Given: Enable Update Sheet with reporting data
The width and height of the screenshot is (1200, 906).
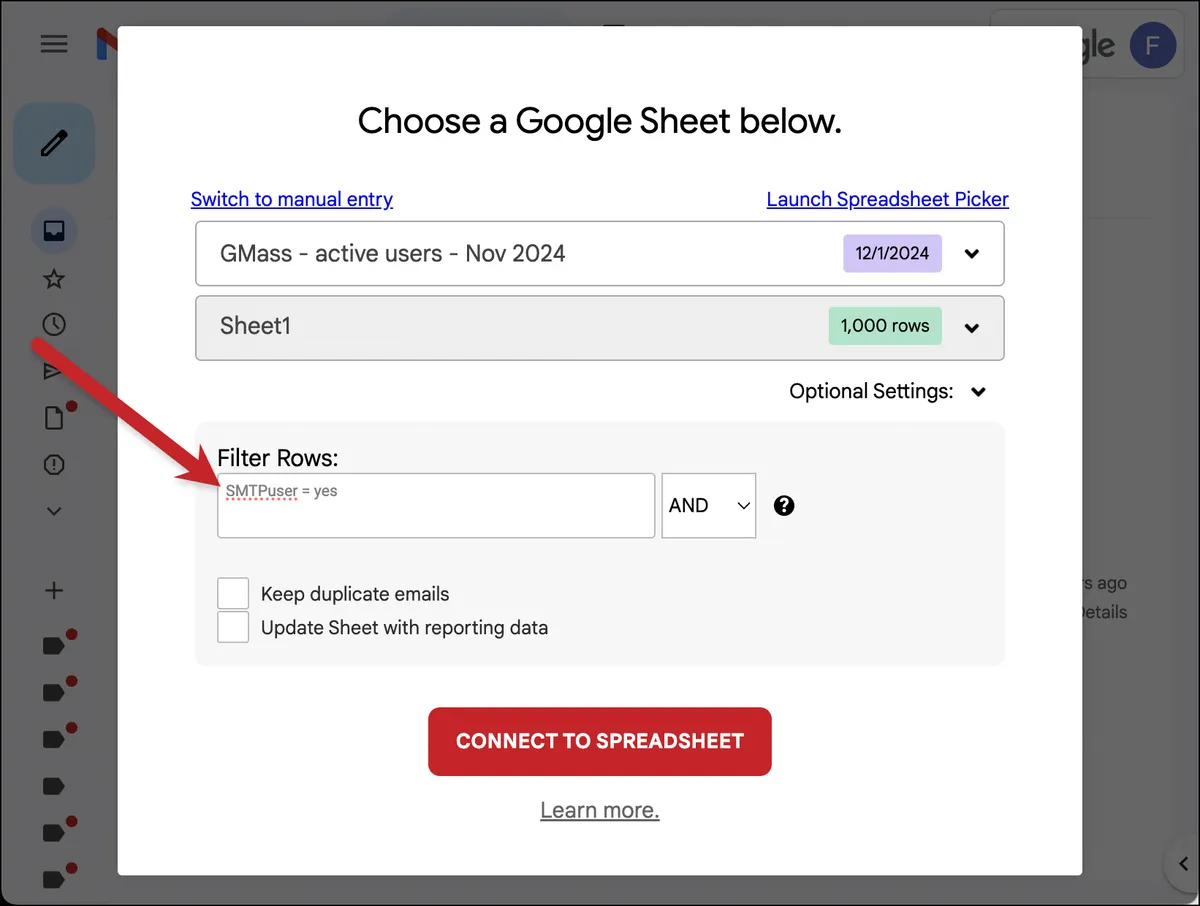Looking at the screenshot, I should (233, 627).
